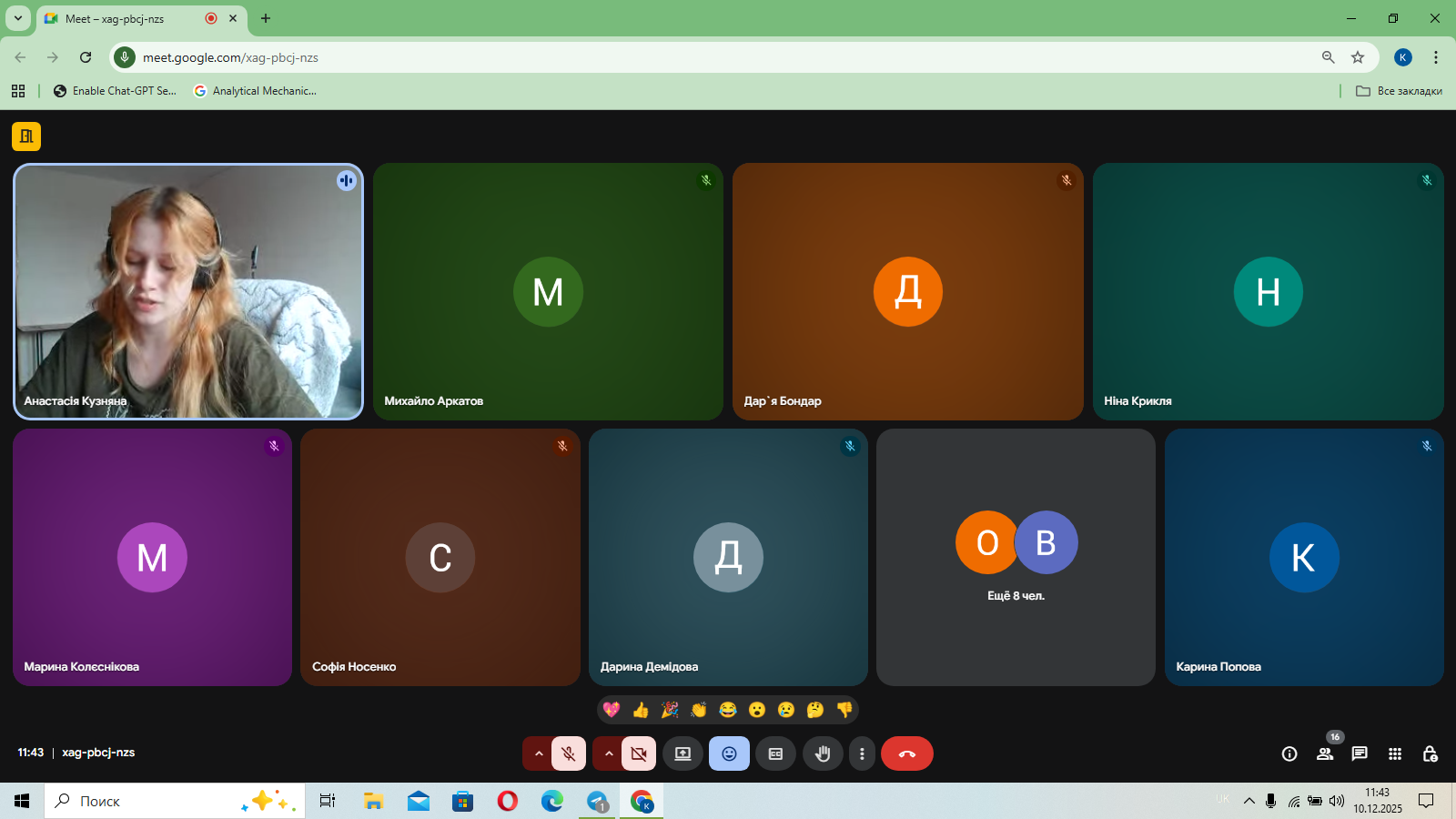
Task: Send the thumbs up reaction
Action: pos(641,710)
